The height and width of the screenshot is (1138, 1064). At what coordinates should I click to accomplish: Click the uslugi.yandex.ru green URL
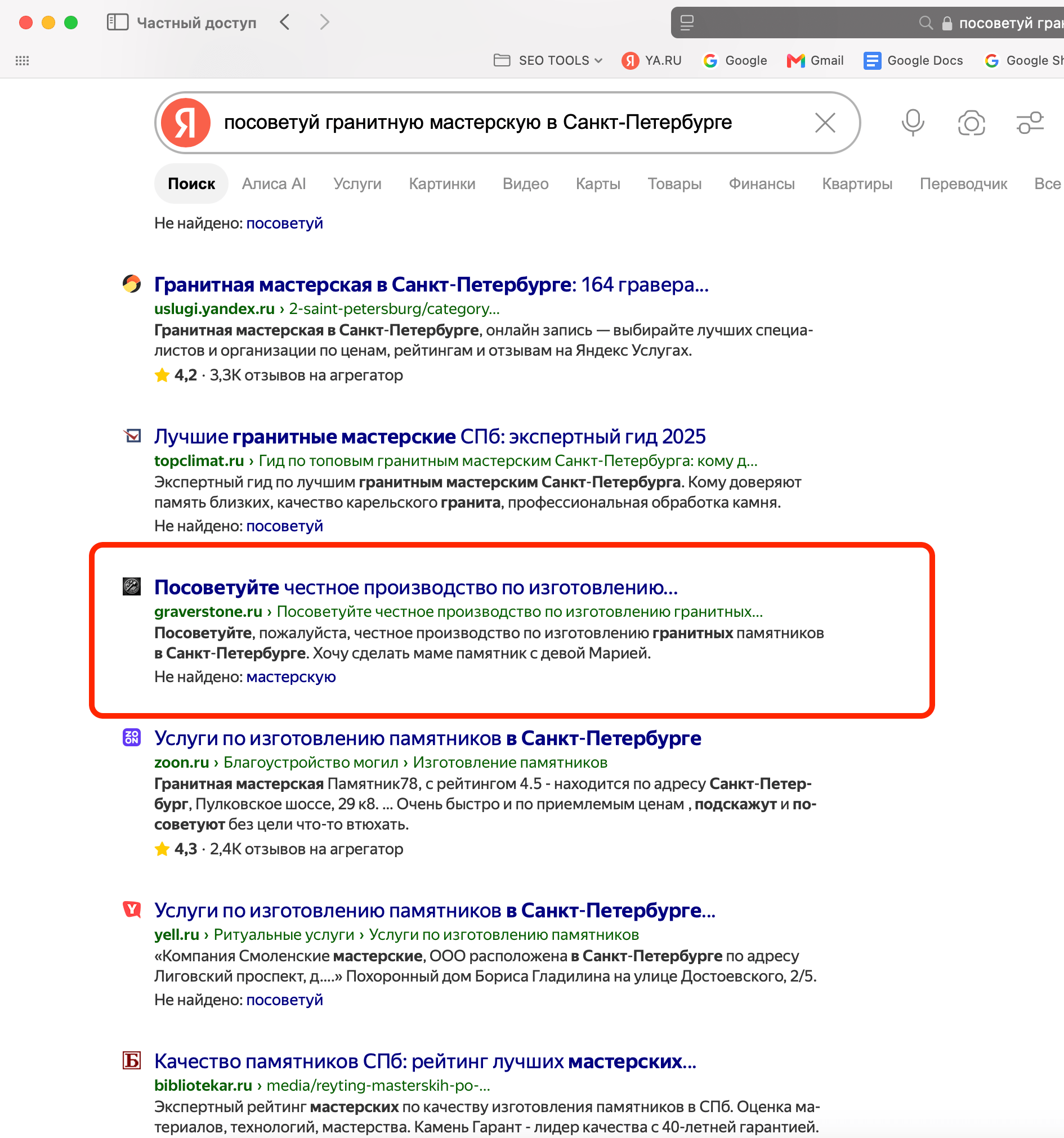tap(327, 309)
